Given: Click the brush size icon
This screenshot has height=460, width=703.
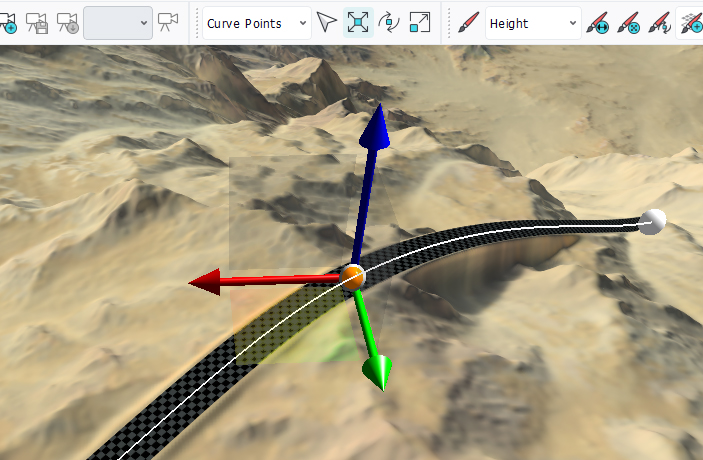Looking at the screenshot, I should 597,23.
